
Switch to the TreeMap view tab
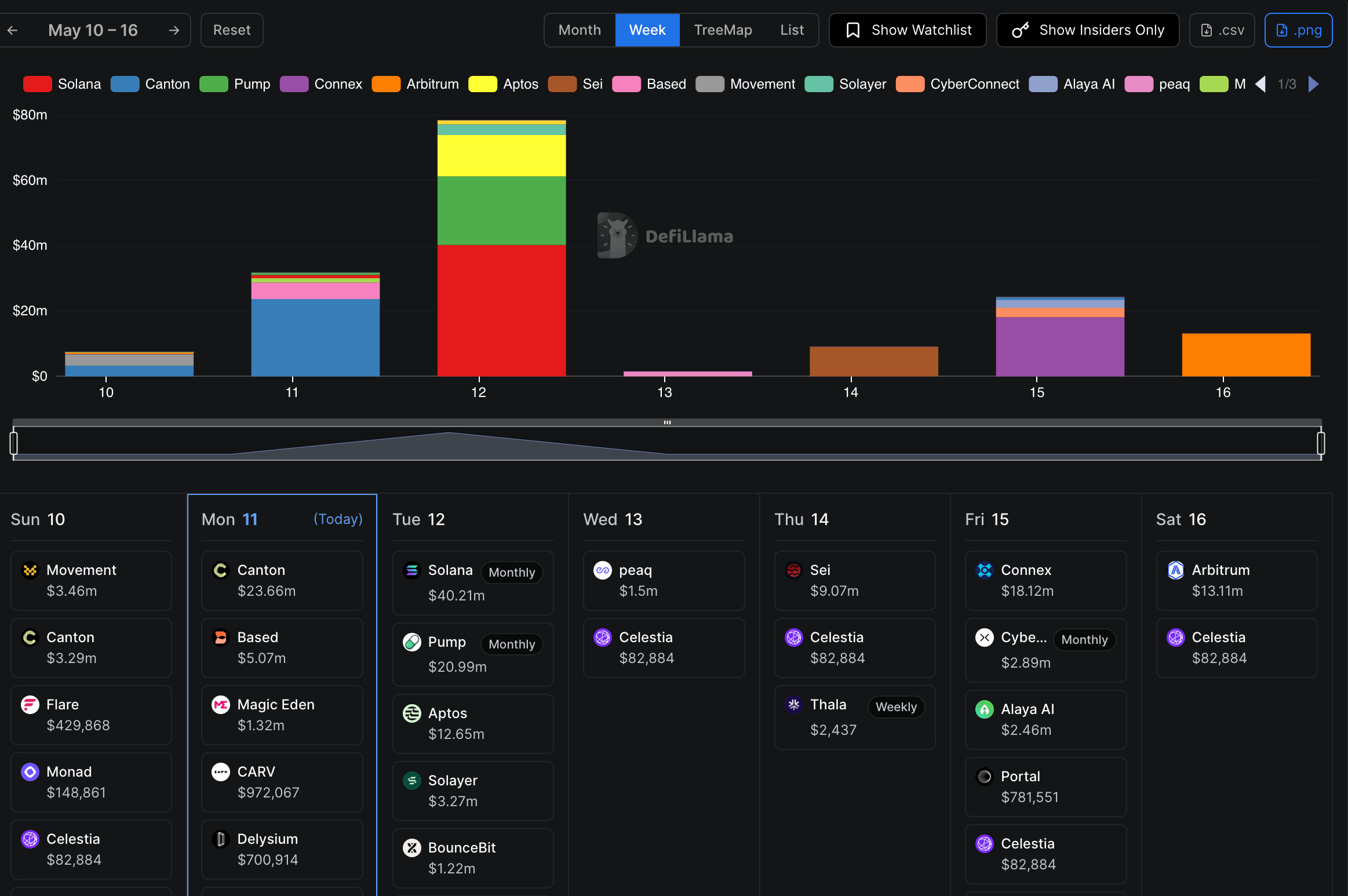click(723, 30)
